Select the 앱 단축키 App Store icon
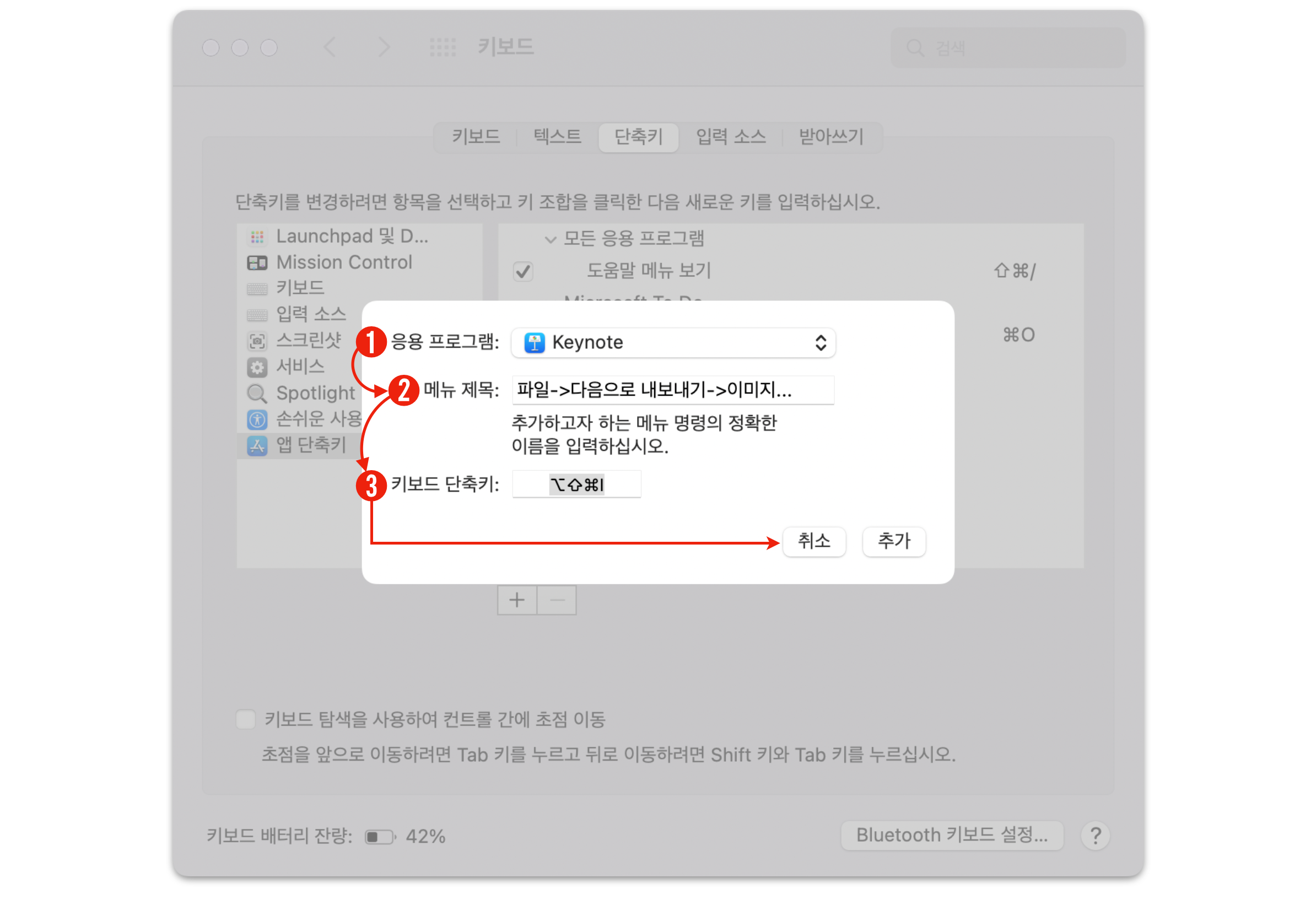 pyautogui.click(x=257, y=446)
